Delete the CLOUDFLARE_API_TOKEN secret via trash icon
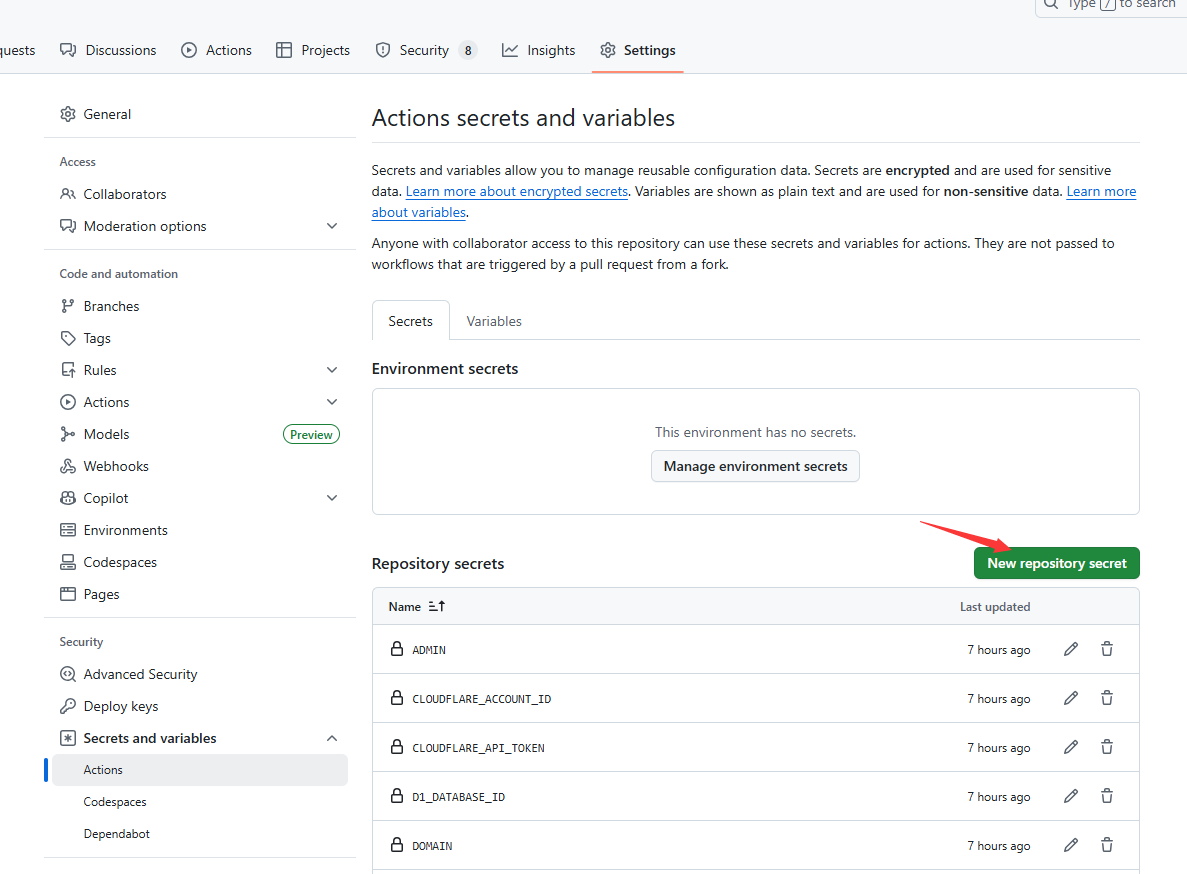The image size is (1187, 874). point(1107,747)
